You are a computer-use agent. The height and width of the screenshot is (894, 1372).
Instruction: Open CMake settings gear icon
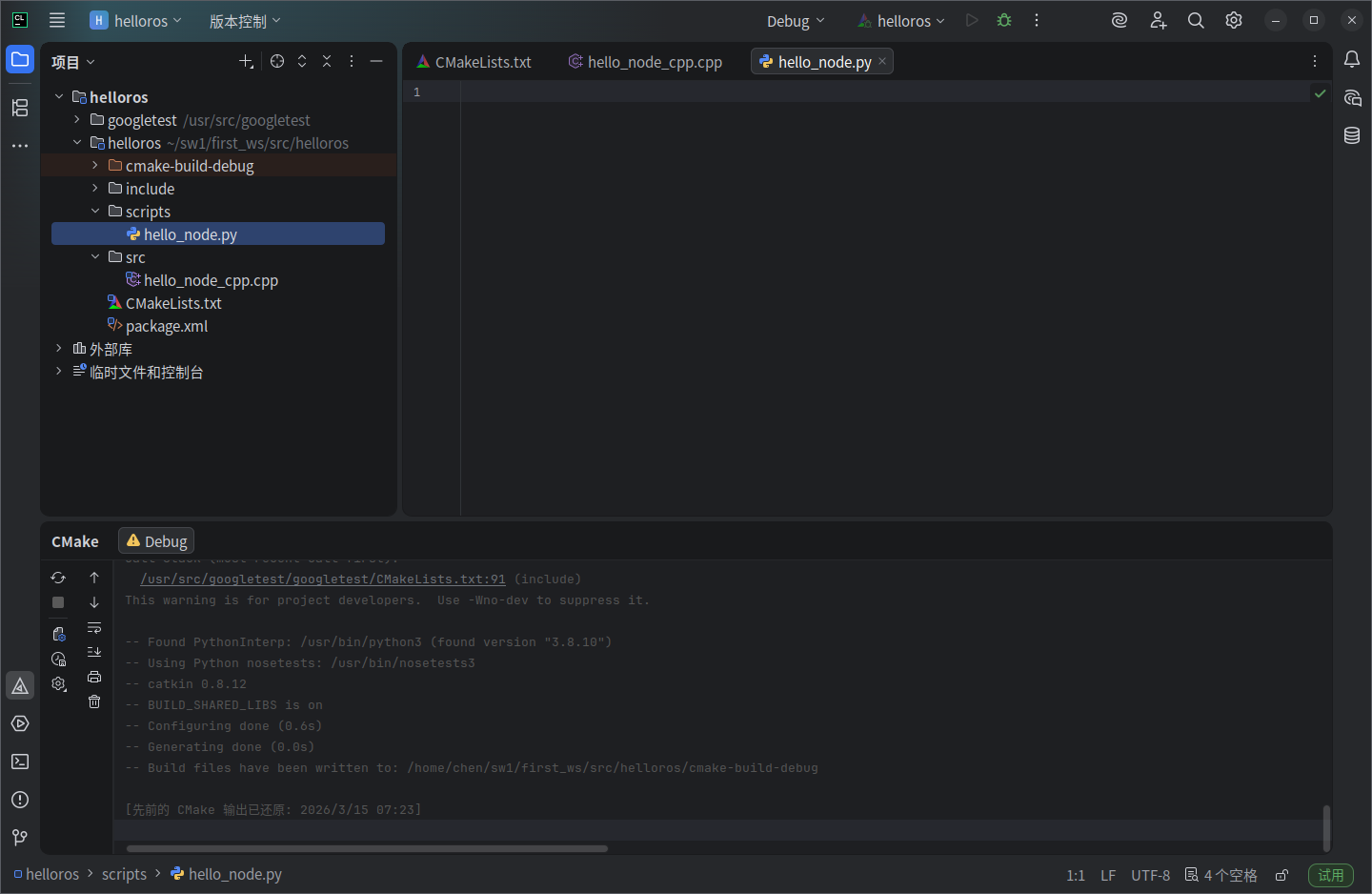click(x=58, y=684)
